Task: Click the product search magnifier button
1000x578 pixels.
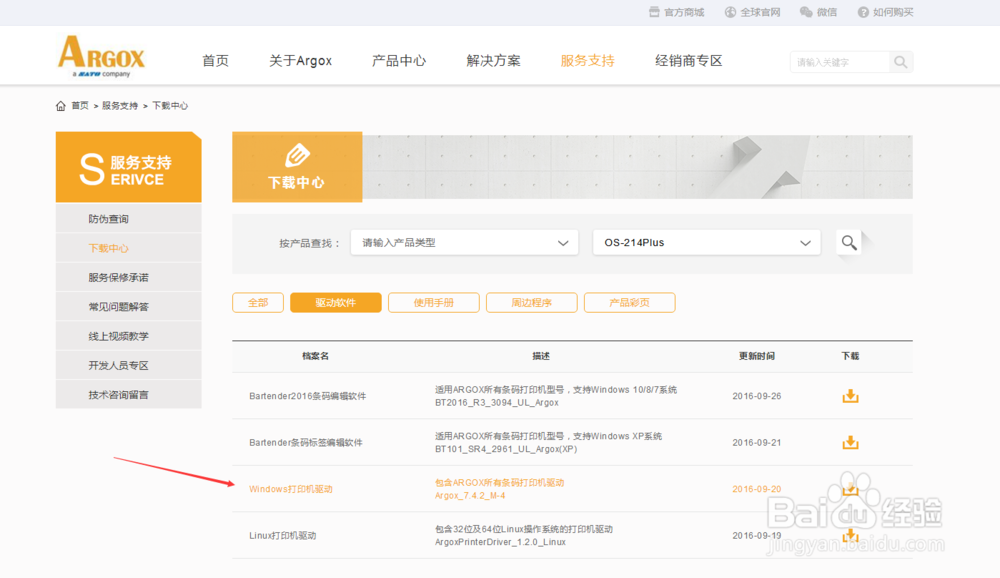Action: coord(849,242)
